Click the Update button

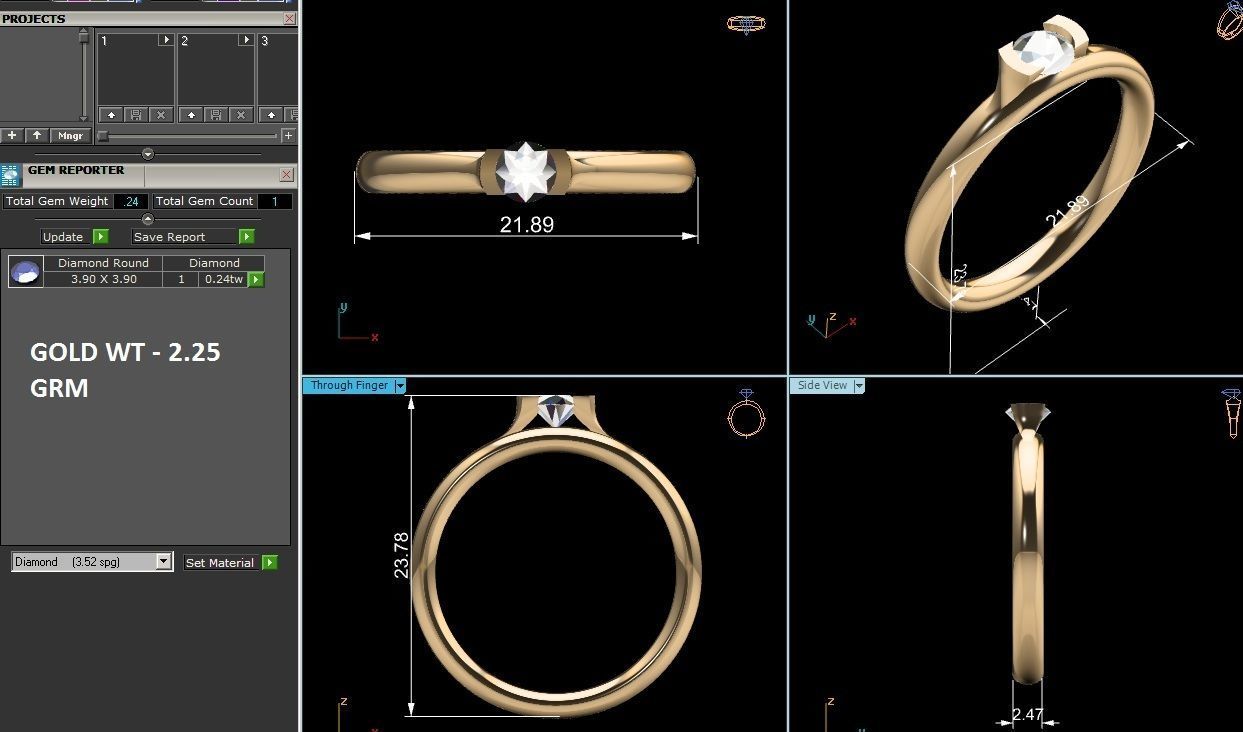click(x=63, y=237)
